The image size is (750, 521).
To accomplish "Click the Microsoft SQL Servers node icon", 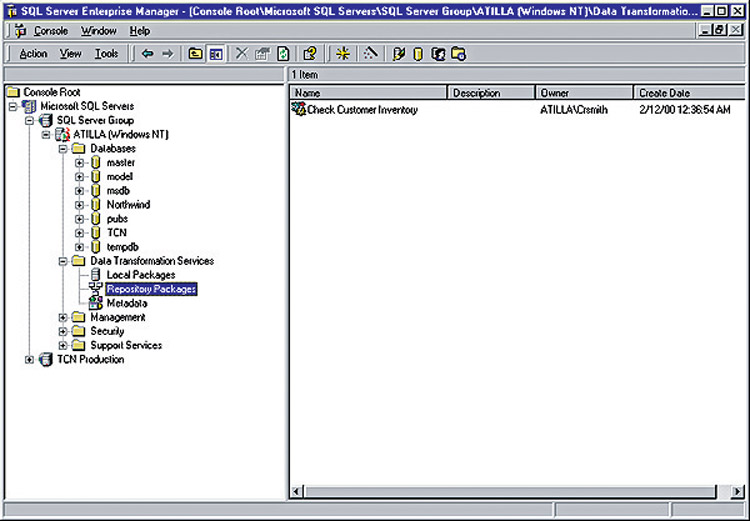I will coord(29,106).
